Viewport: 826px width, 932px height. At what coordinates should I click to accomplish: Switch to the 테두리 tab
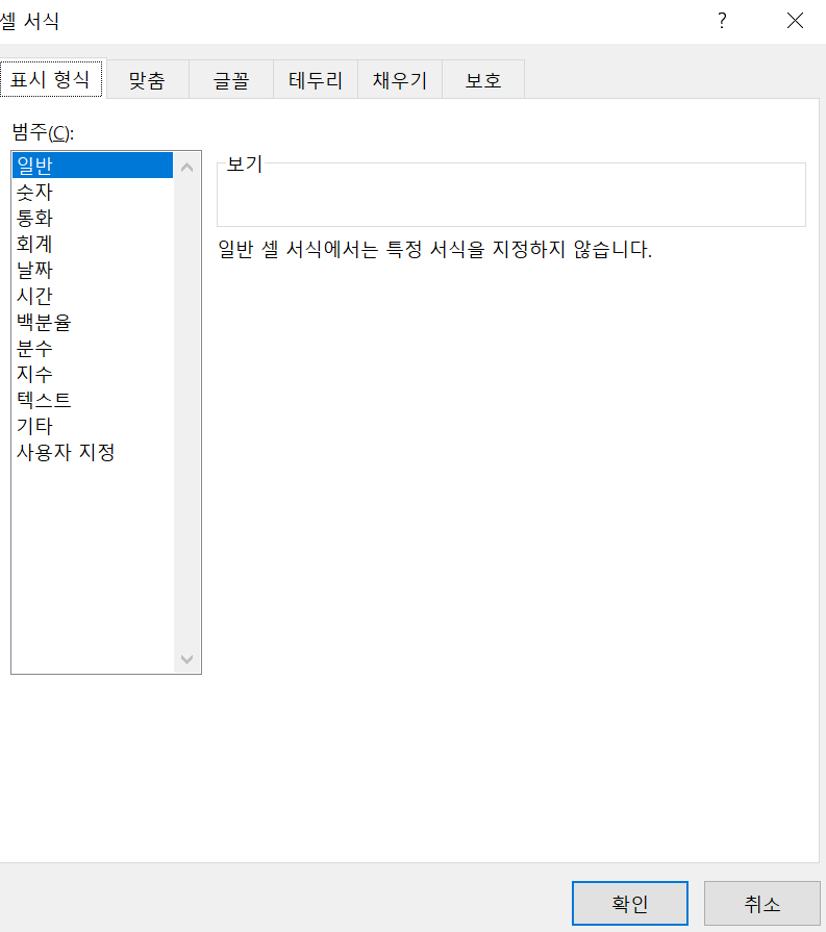[x=316, y=80]
